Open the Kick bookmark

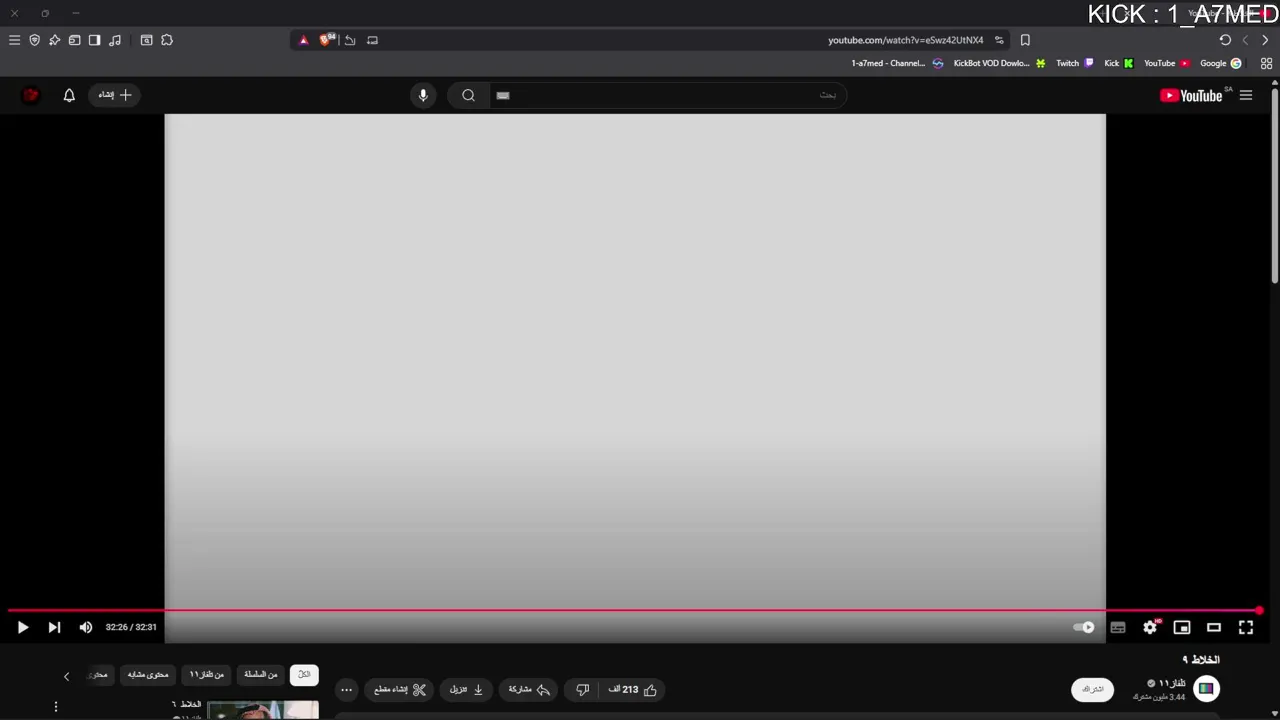(x=1119, y=63)
